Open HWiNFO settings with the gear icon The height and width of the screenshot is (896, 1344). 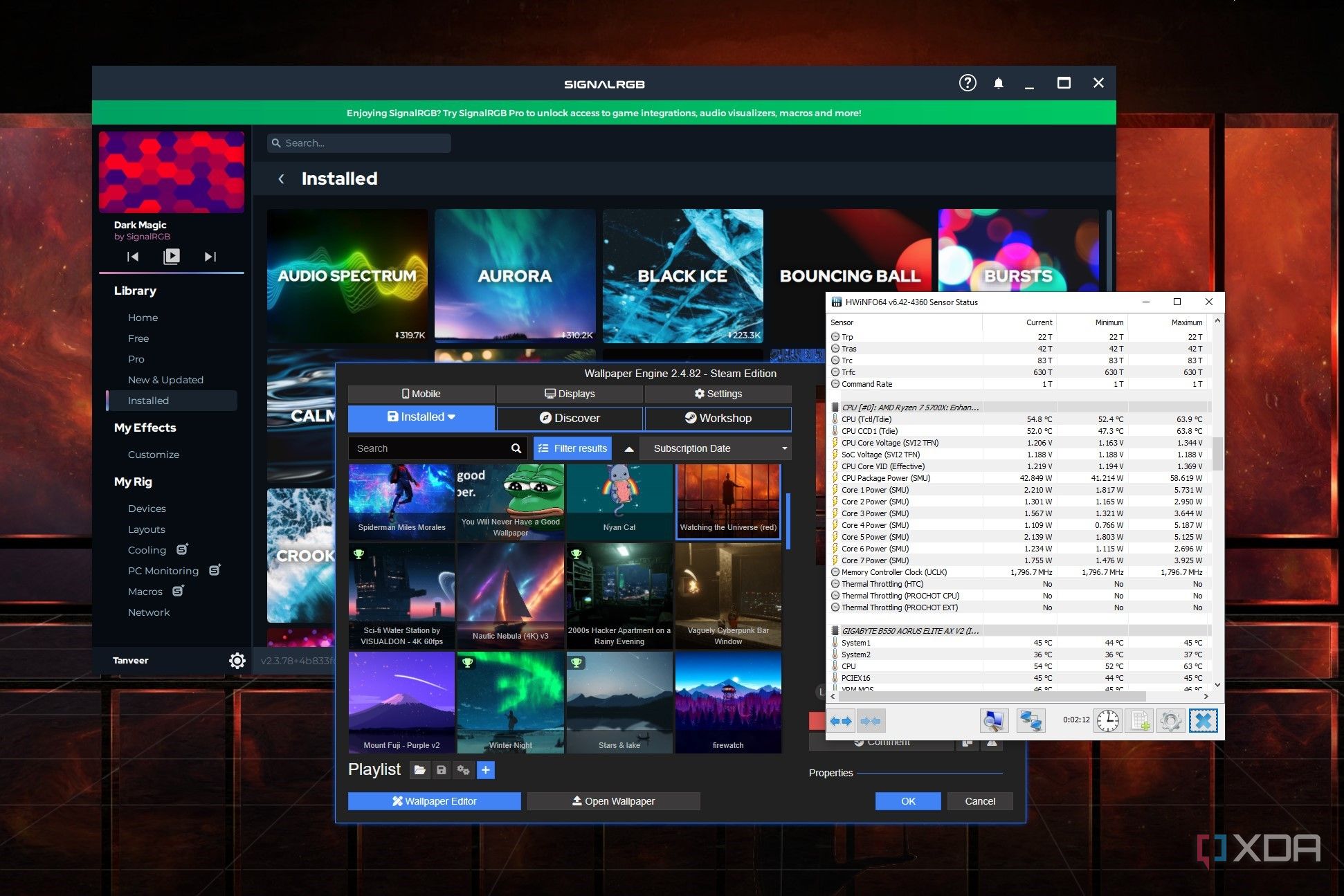(x=1171, y=720)
